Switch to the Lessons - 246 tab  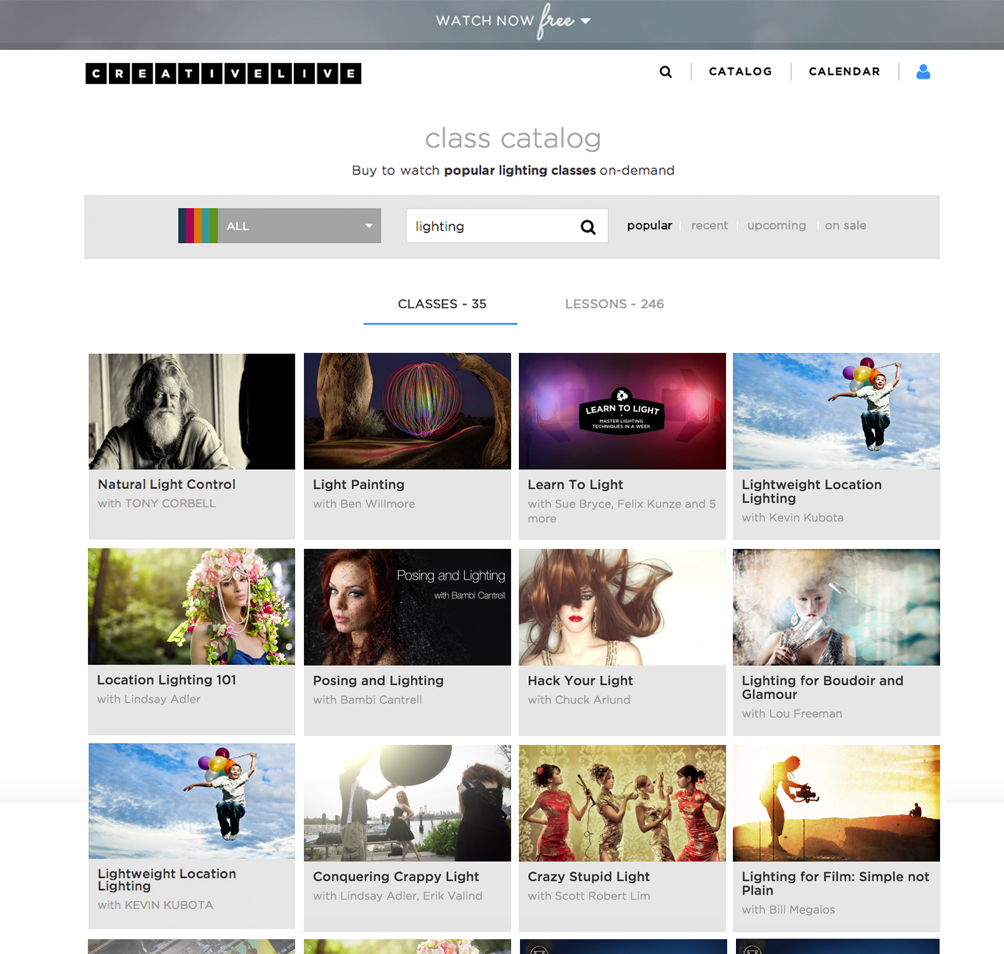click(614, 304)
